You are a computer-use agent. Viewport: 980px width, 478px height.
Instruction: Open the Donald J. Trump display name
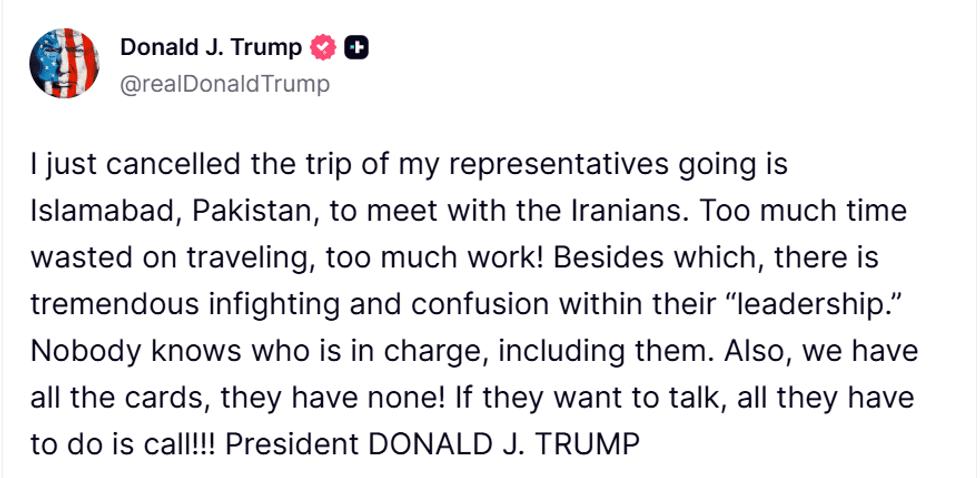(x=210, y=47)
